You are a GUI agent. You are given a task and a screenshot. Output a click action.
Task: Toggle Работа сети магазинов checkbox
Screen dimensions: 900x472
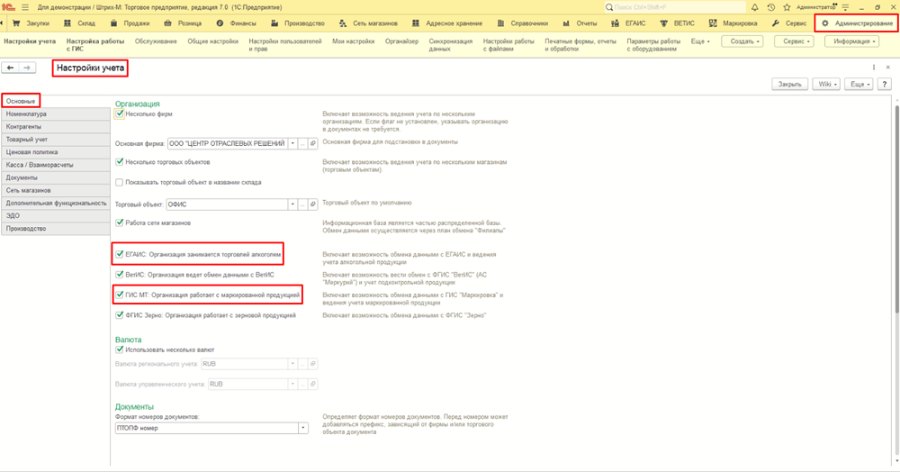(x=119, y=223)
